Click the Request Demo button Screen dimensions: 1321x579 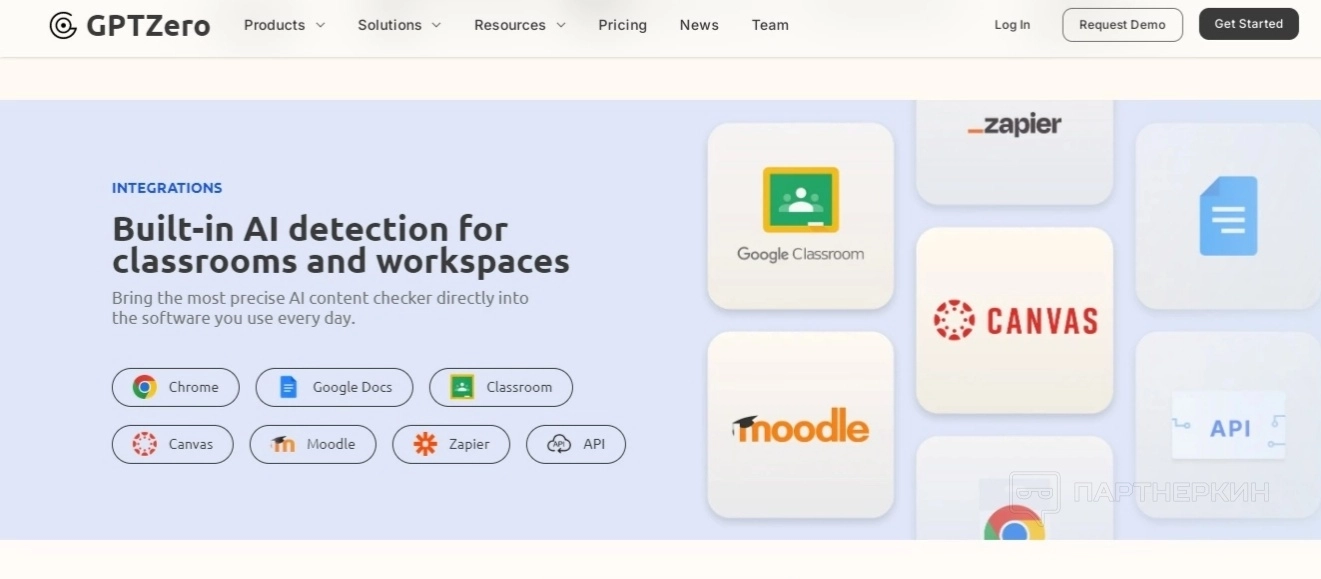click(1122, 25)
